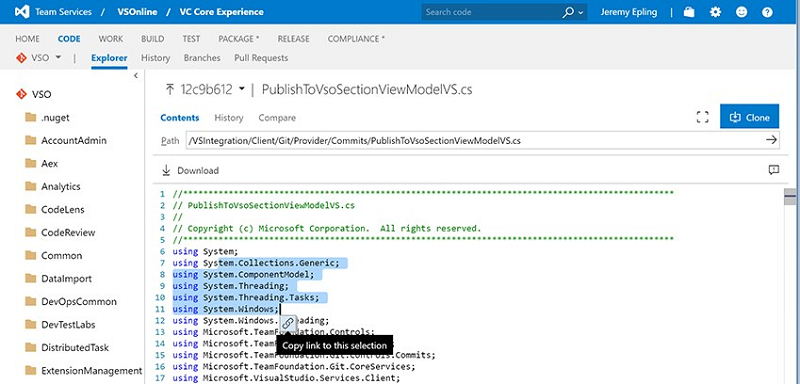Open the help question mark icon
Image resolution: width=800 pixels, height=384 pixels.
pos(767,12)
